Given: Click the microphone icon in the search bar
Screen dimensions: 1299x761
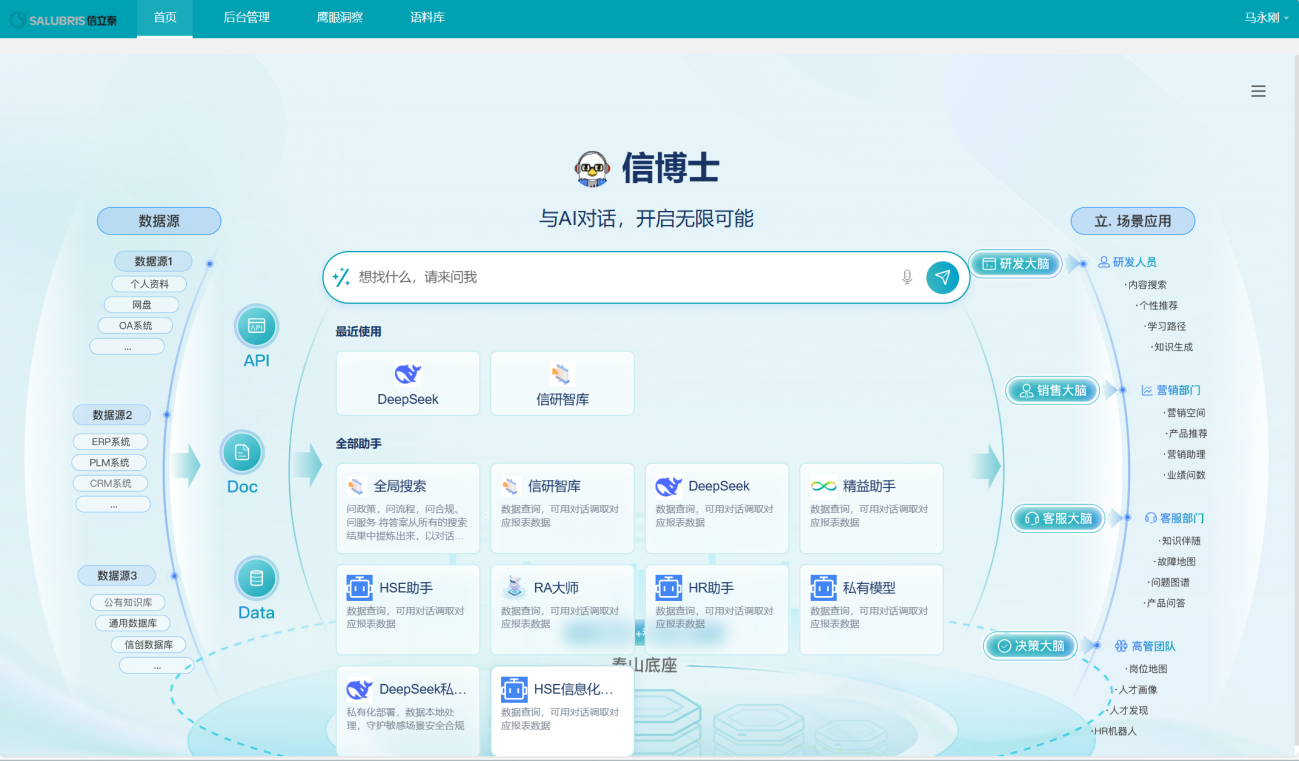Looking at the screenshot, I should pyautogui.click(x=906, y=277).
